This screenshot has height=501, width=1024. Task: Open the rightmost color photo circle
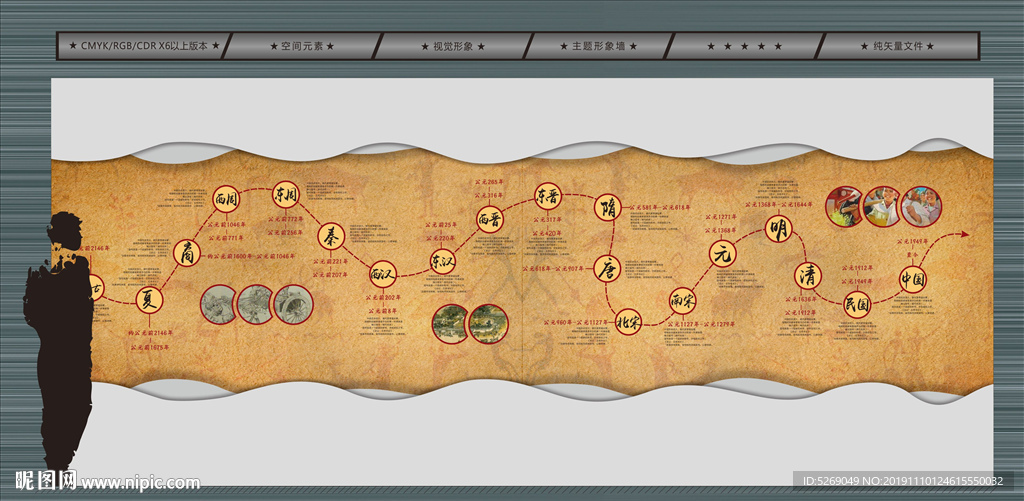click(x=921, y=206)
